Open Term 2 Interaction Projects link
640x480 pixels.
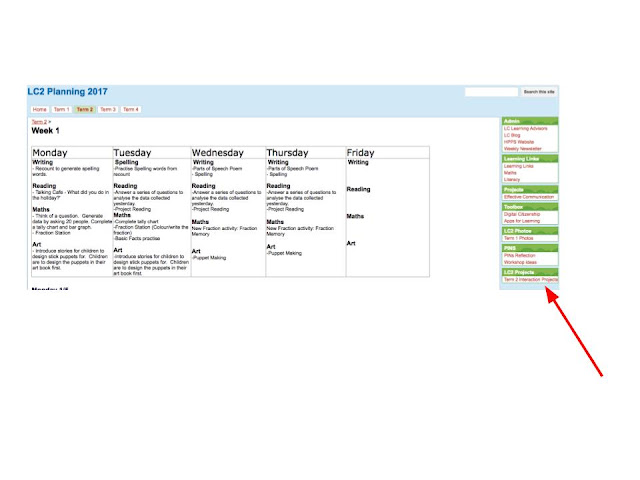click(531, 280)
